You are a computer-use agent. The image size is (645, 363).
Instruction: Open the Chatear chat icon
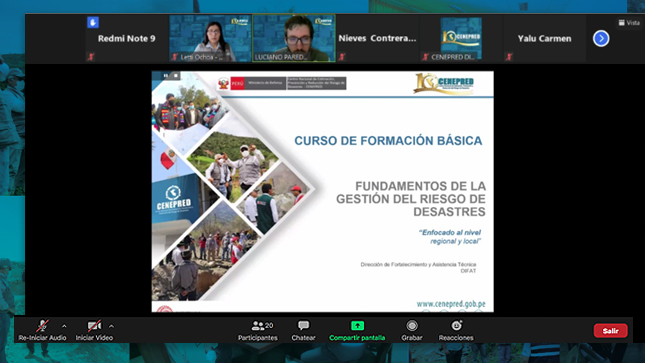304,326
